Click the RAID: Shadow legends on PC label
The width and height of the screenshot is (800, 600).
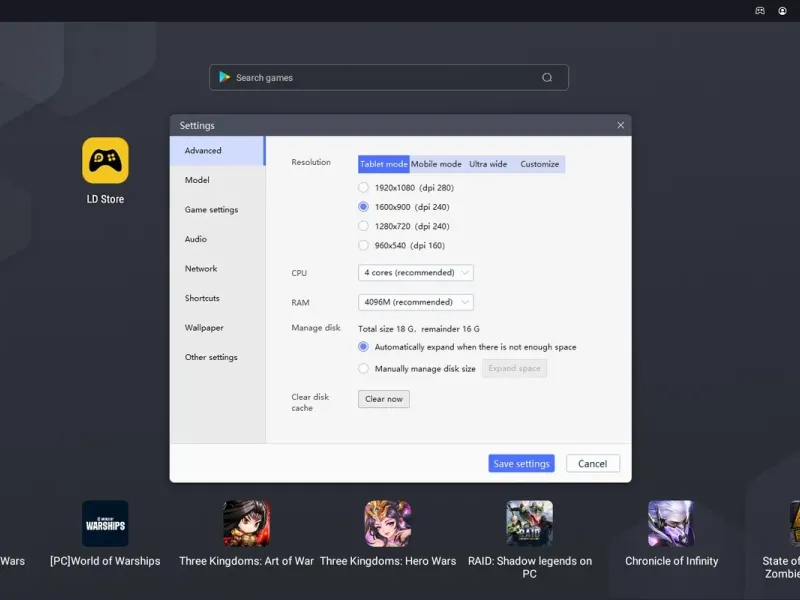coord(530,567)
